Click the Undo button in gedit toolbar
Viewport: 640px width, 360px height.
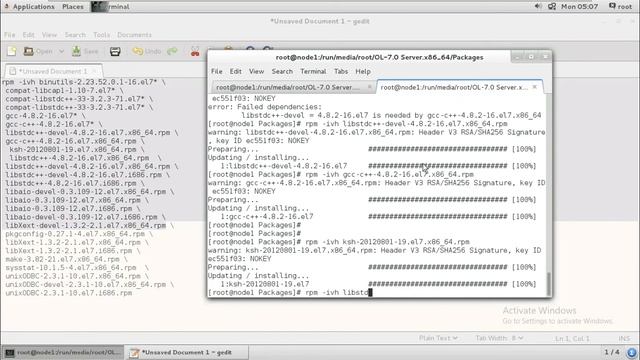coord(147,51)
